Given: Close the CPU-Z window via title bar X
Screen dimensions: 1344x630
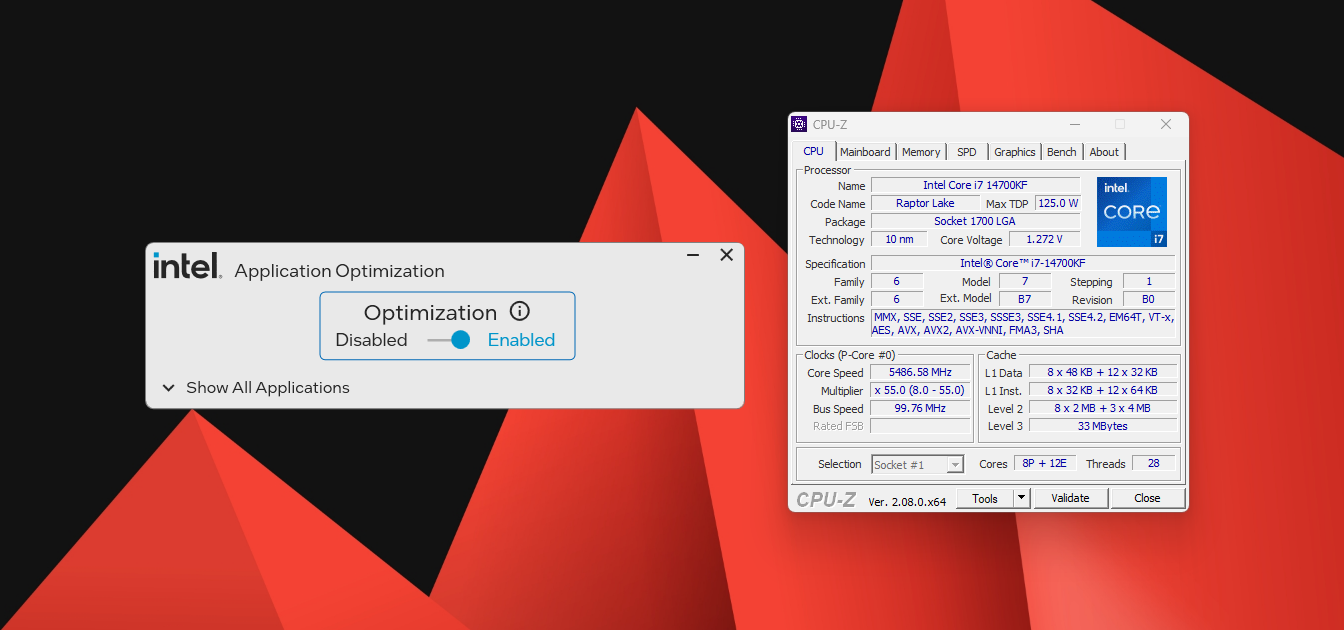Looking at the screenshot, I should click(x=1166, y=124).
